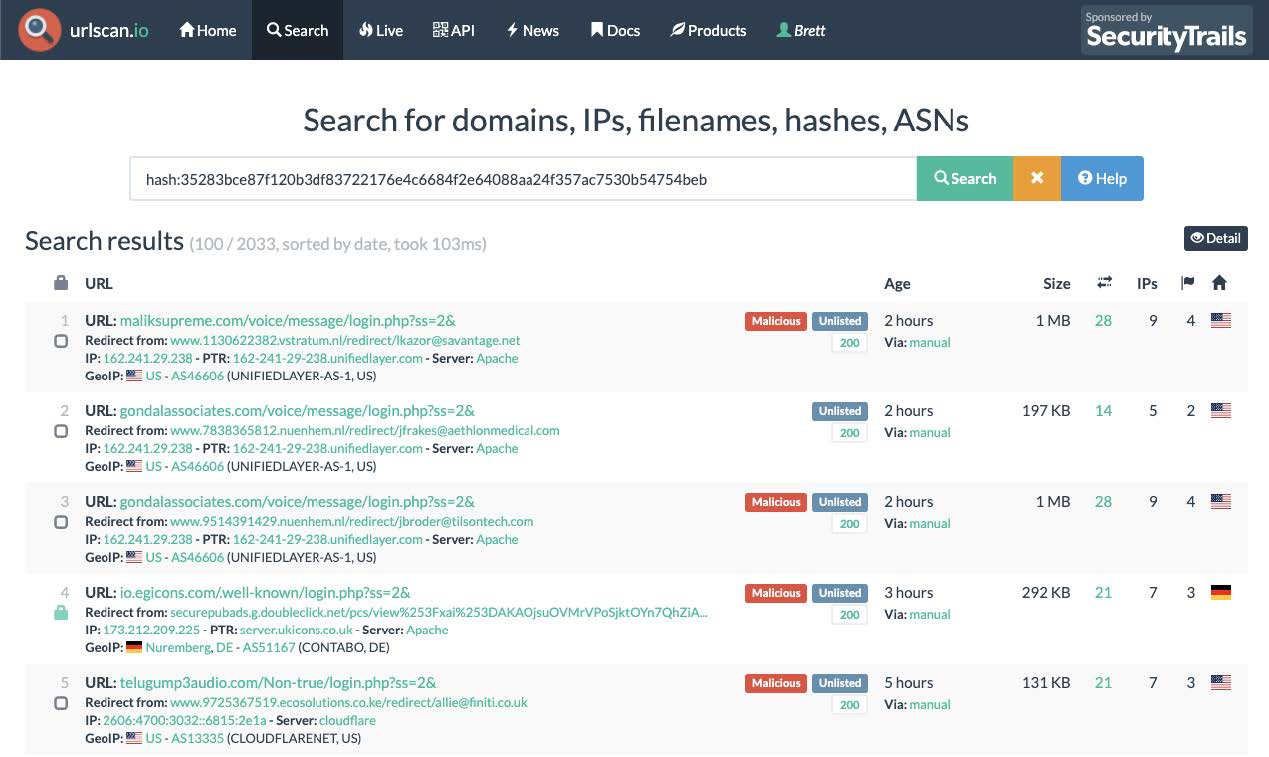Select the checkbox for result 2
The height and width of the screenshot is (757, 1269).
tap(61, 431)
